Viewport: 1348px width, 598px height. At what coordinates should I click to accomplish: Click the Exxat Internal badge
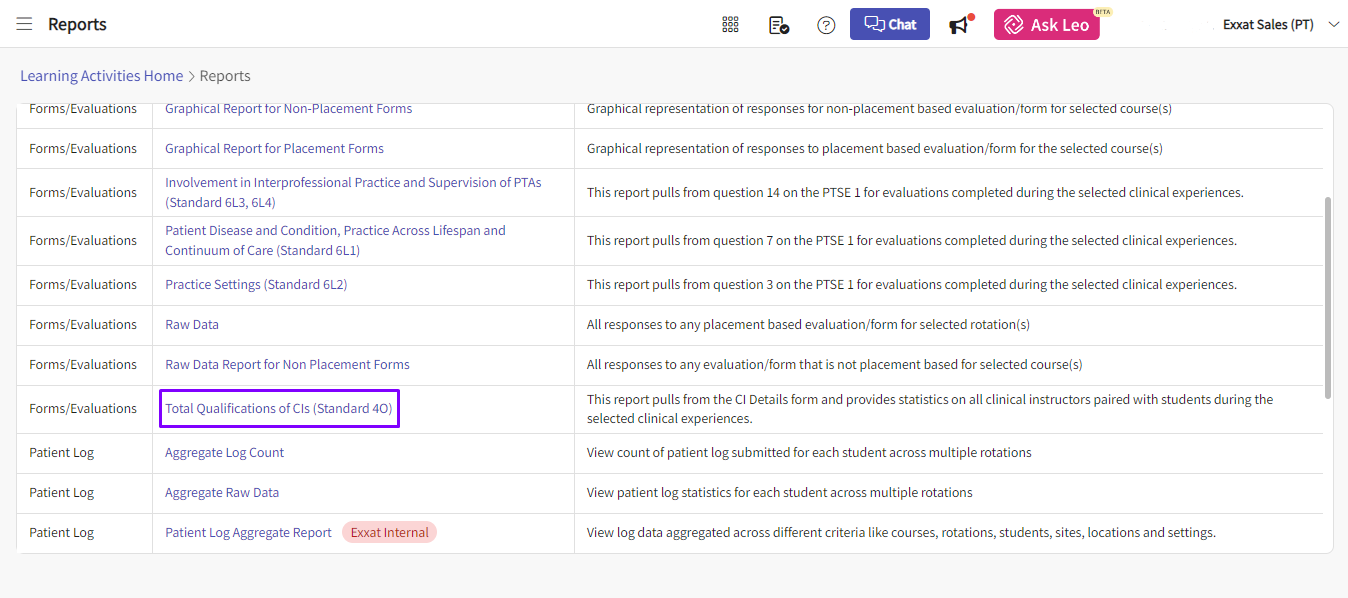(390, 532)
